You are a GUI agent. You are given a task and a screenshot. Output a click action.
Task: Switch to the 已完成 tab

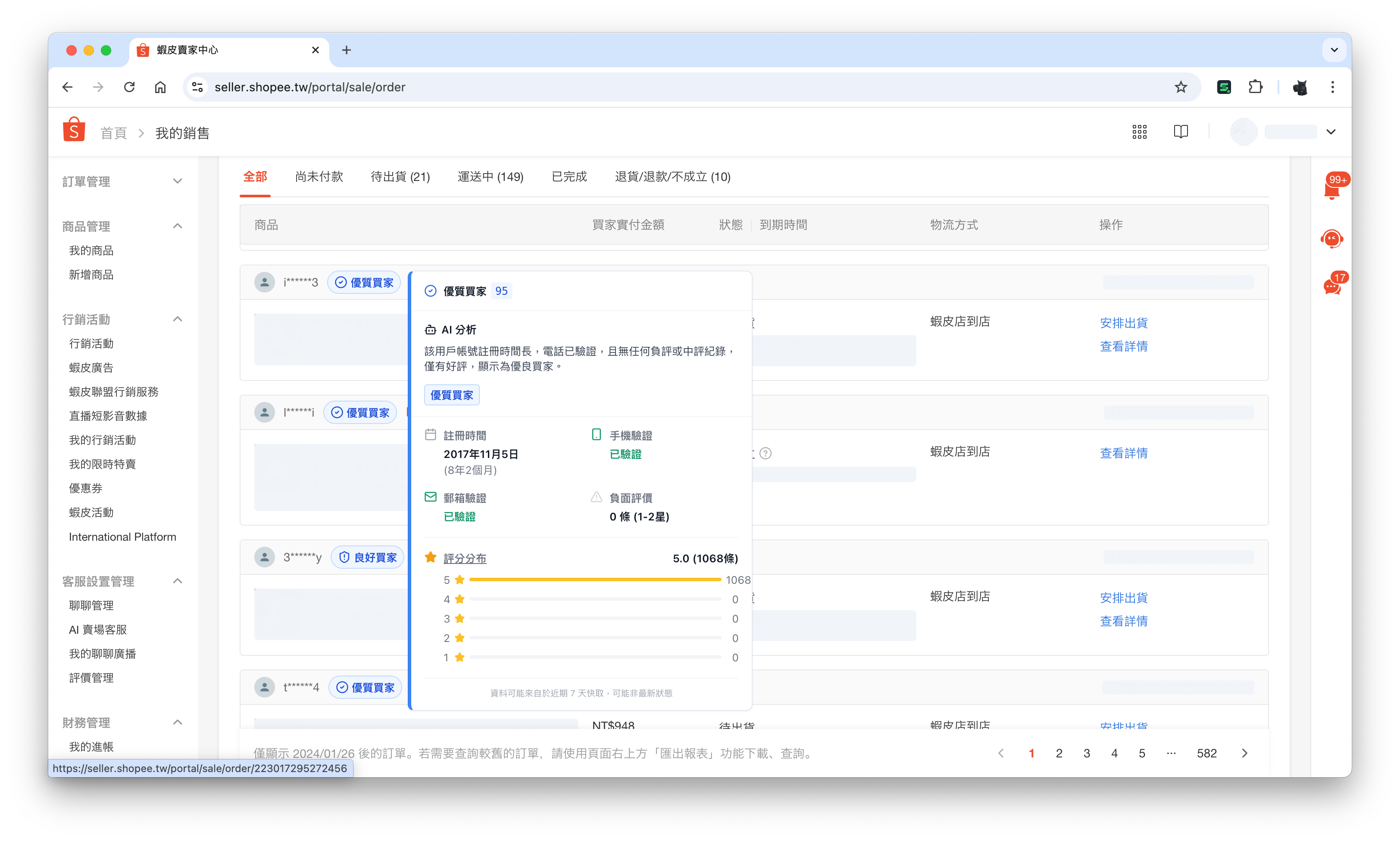(569, 177)
